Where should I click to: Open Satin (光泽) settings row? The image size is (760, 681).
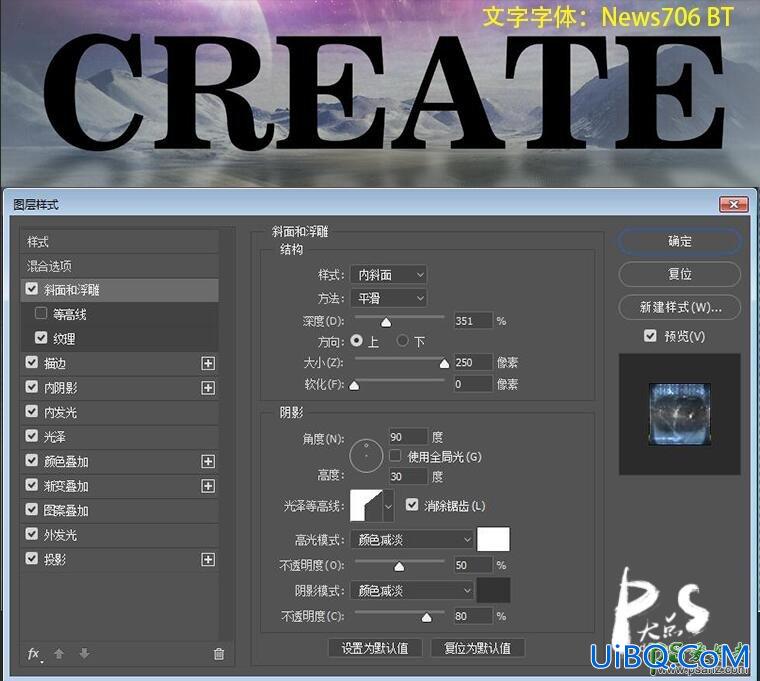pos(119,437)
